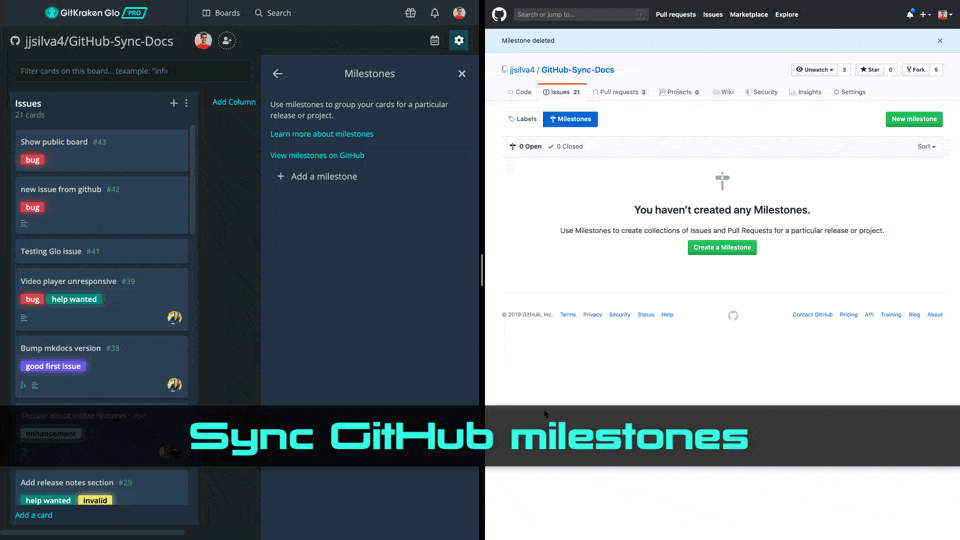
Task: Click the New milestone button
Action: [x=914, y=119]
